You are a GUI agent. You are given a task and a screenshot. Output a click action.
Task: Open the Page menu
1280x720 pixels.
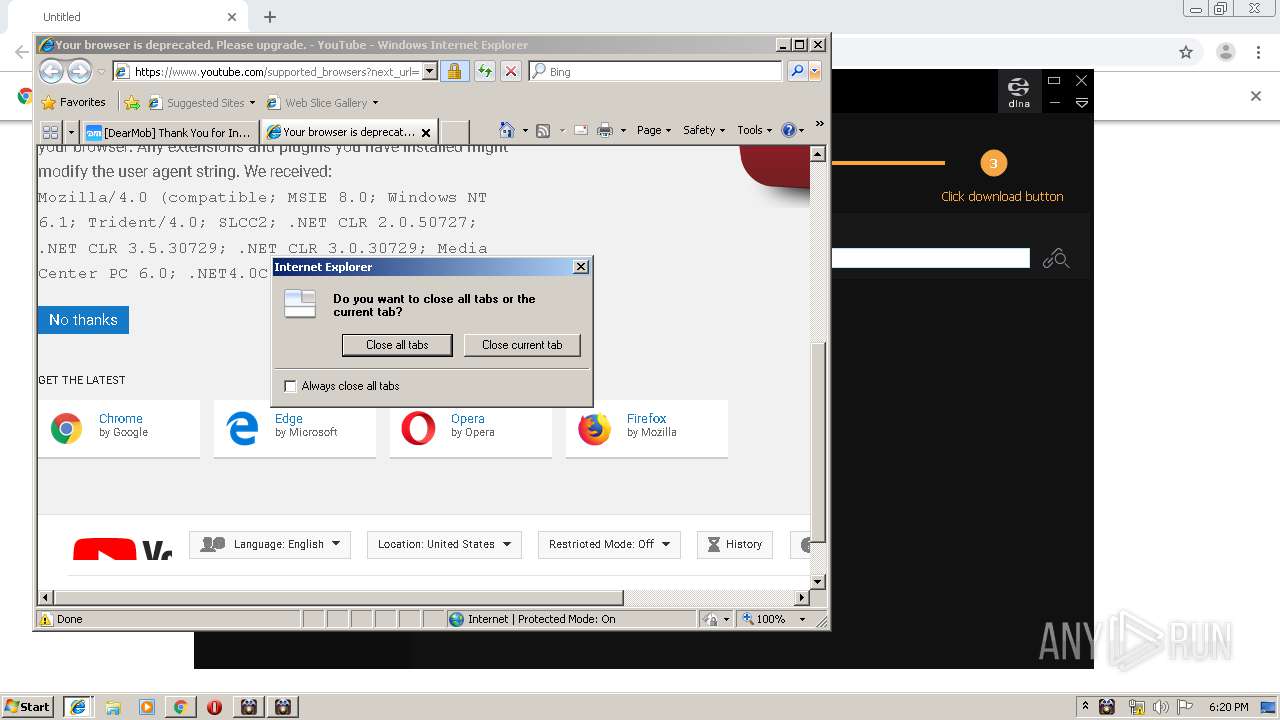point(654,130)
